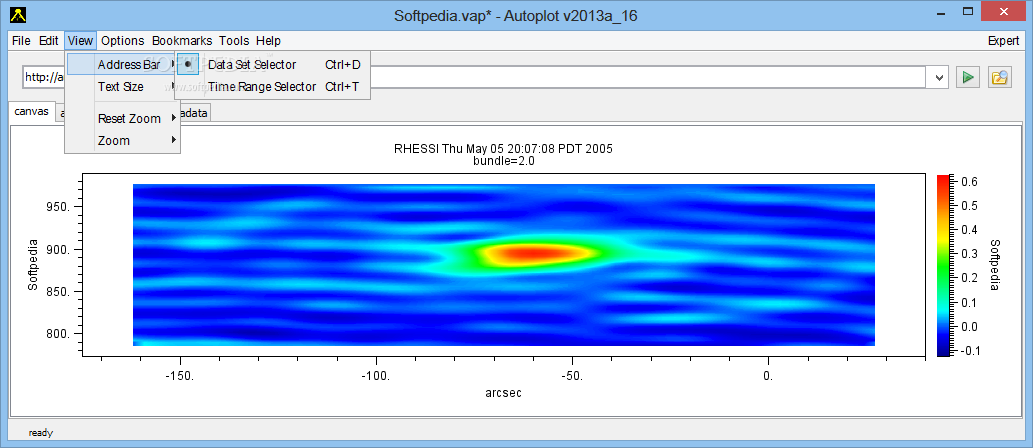Image resolution: width=1033 pixels, height=448 pixels.
Task: Close the Autoplot window
Action: point(1005,11)
